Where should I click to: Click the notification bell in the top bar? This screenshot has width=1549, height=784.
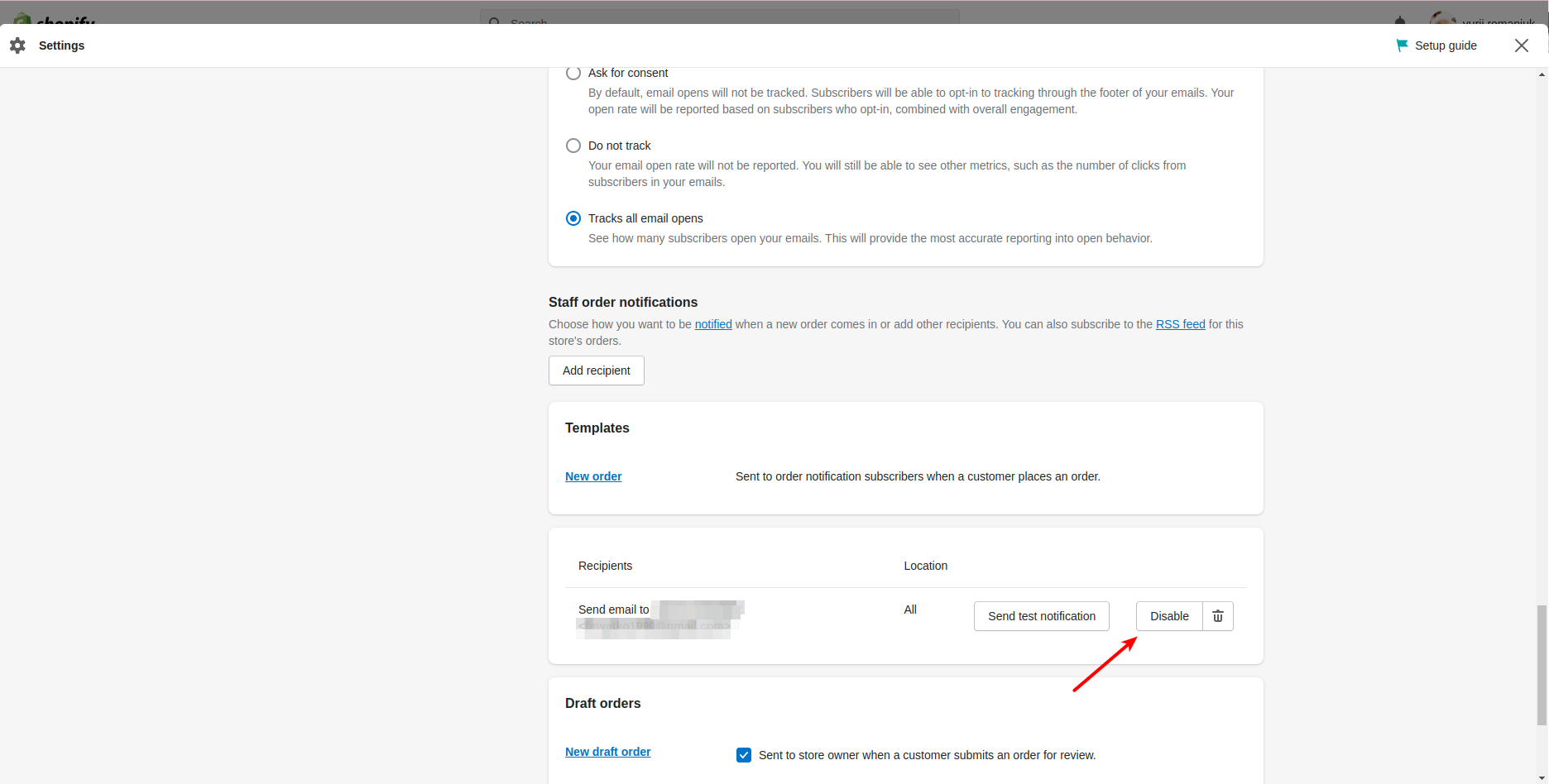click(1399, 20)
